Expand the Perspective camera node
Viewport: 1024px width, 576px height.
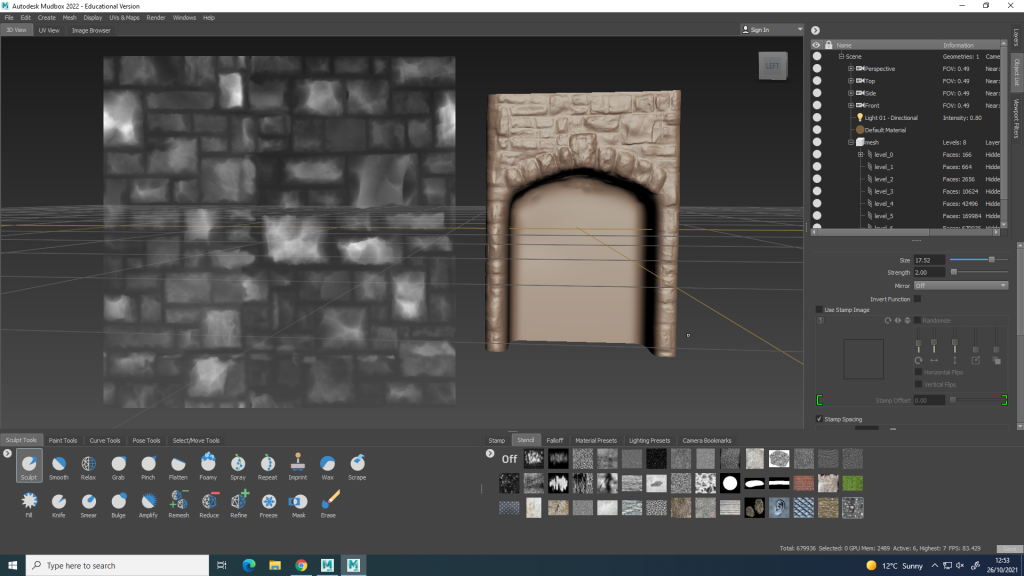pyautogui.click(x=851, y=69)
